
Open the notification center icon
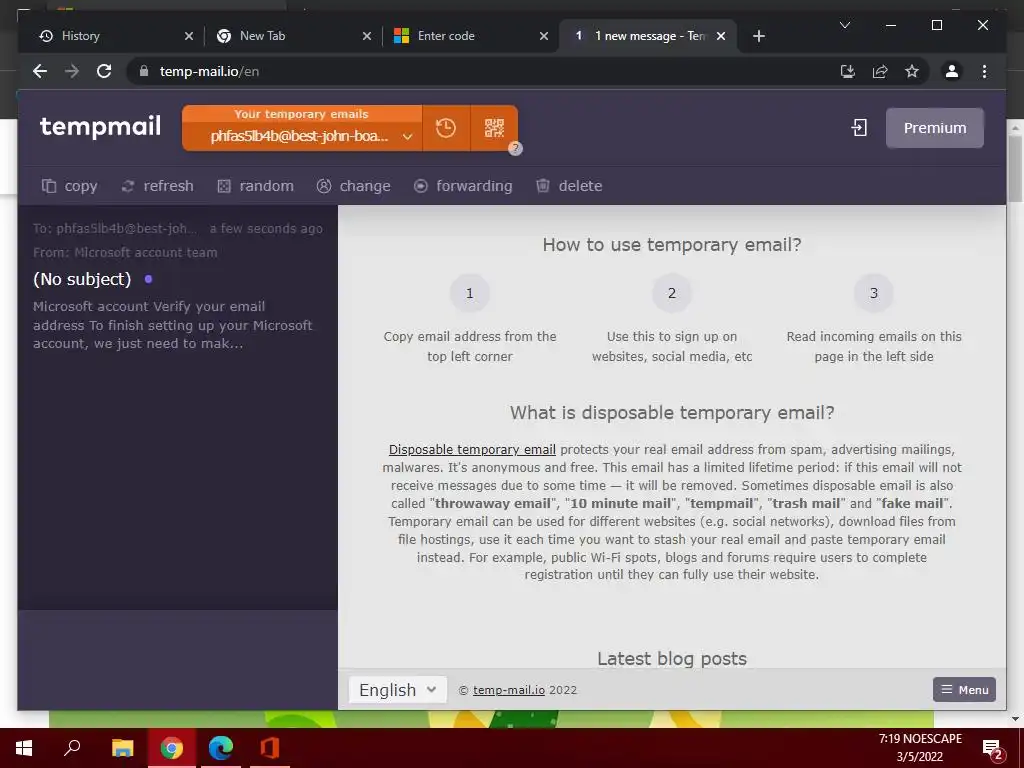pos(992,748)
